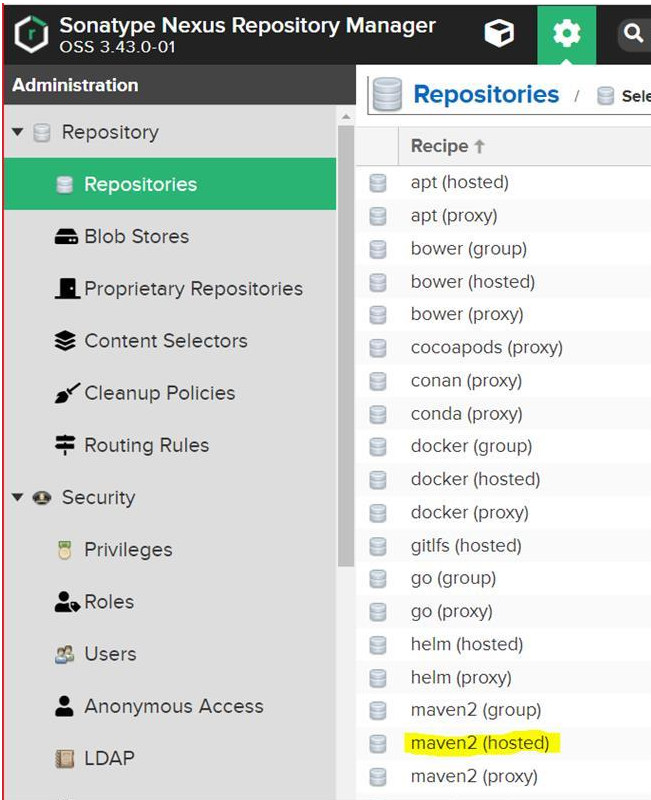Viewport: 651px width, 800px height.
Task: Open Anonymous Access settings
Action: (174, 706)
